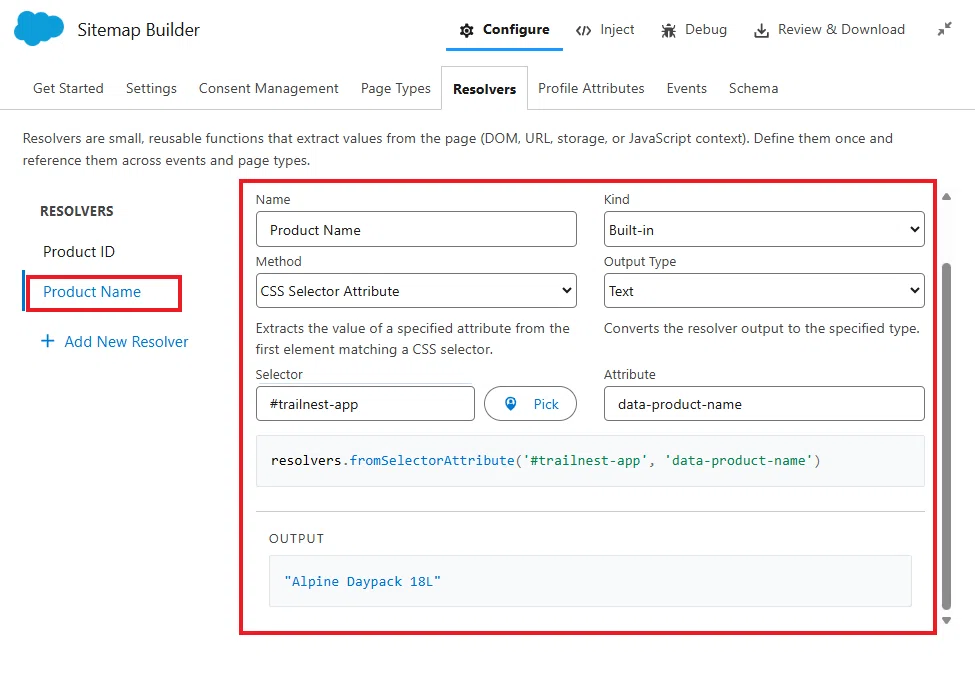975x673 pixels.
Task: Open the Profile Attributes tab
Action: [591, 88]
